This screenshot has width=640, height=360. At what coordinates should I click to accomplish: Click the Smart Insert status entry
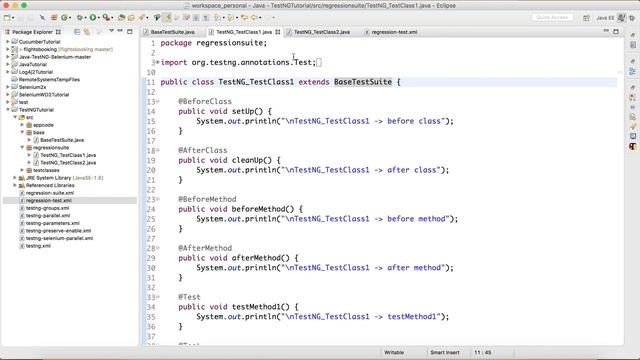tap(444, 352)
